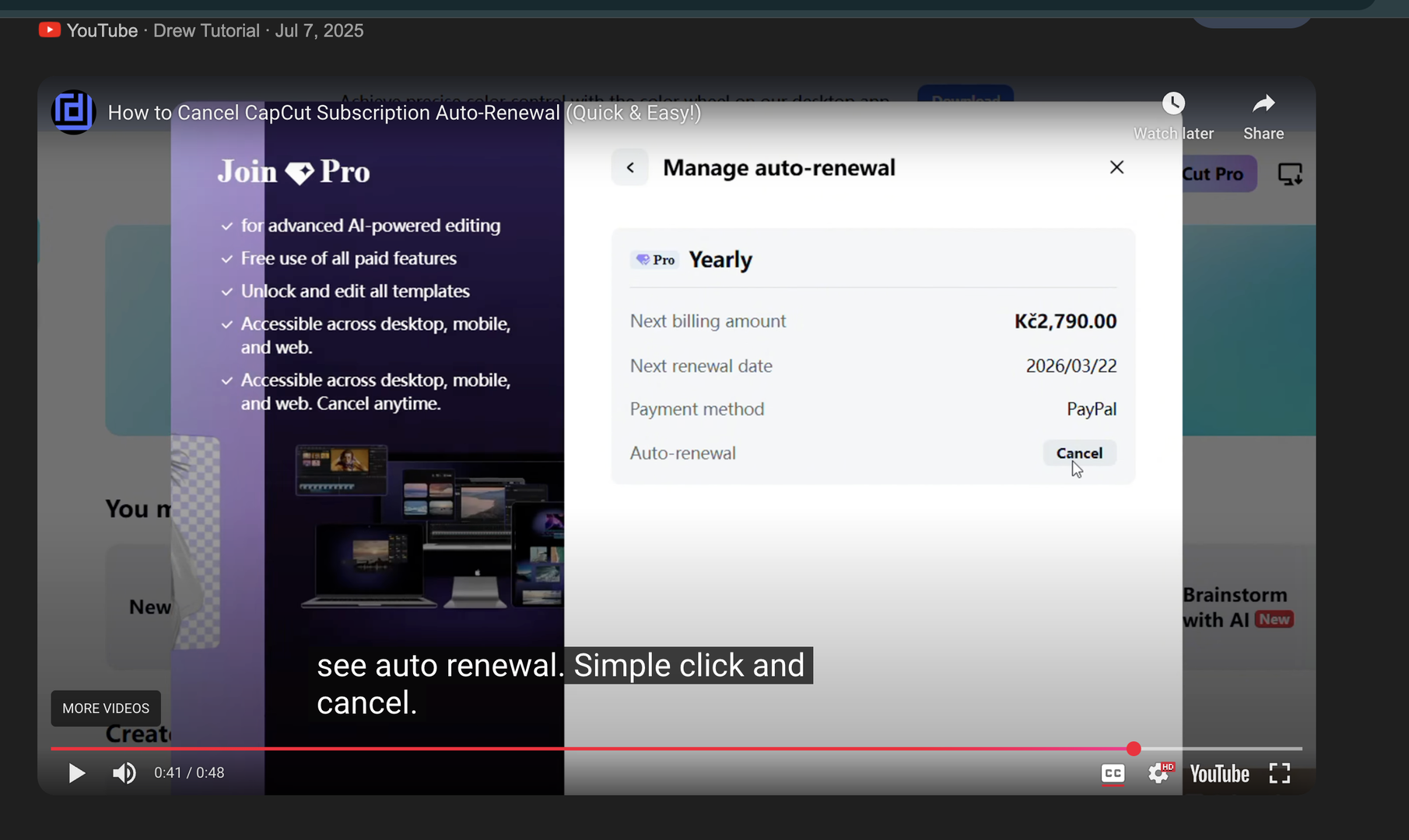Close the Manage auto-renewal dialog

click(1116, 167)
